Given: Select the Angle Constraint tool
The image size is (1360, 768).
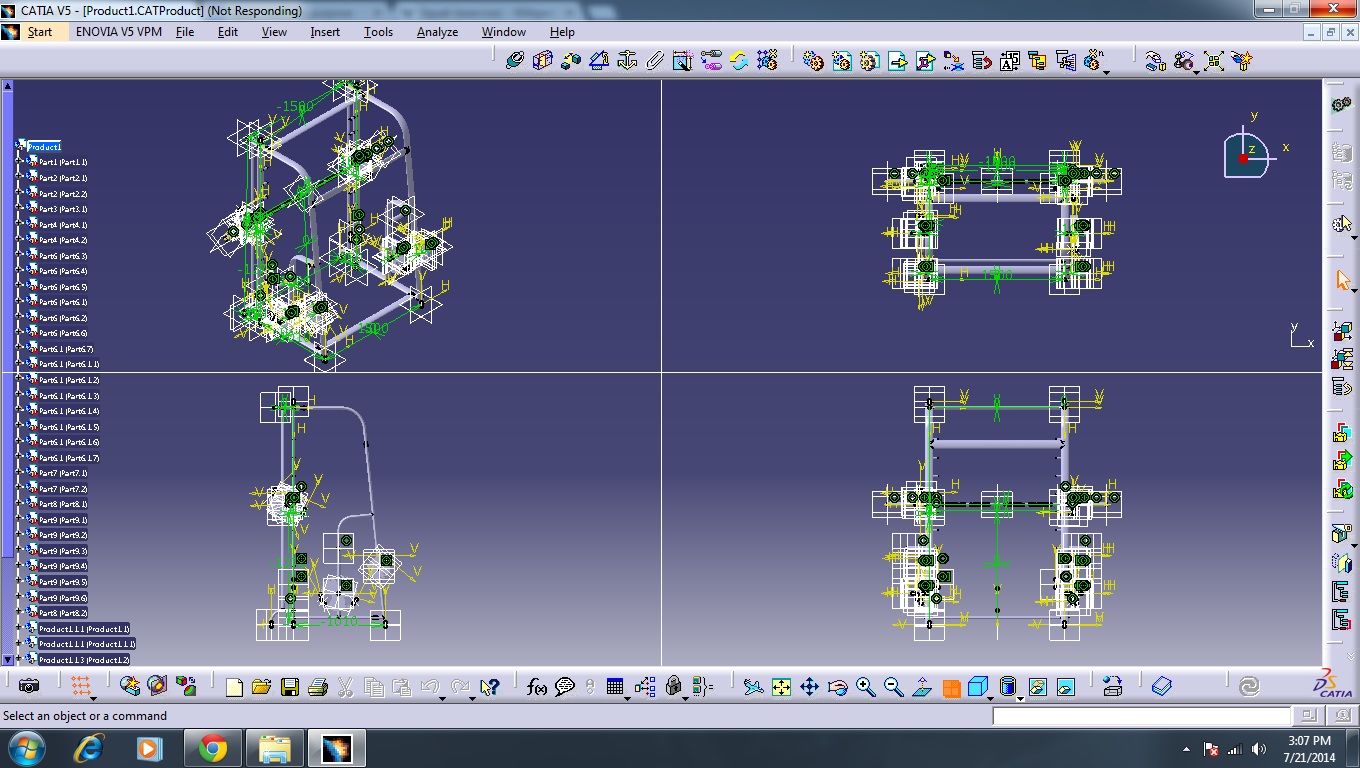Looking at the screenshot, I should pos(598,61).
